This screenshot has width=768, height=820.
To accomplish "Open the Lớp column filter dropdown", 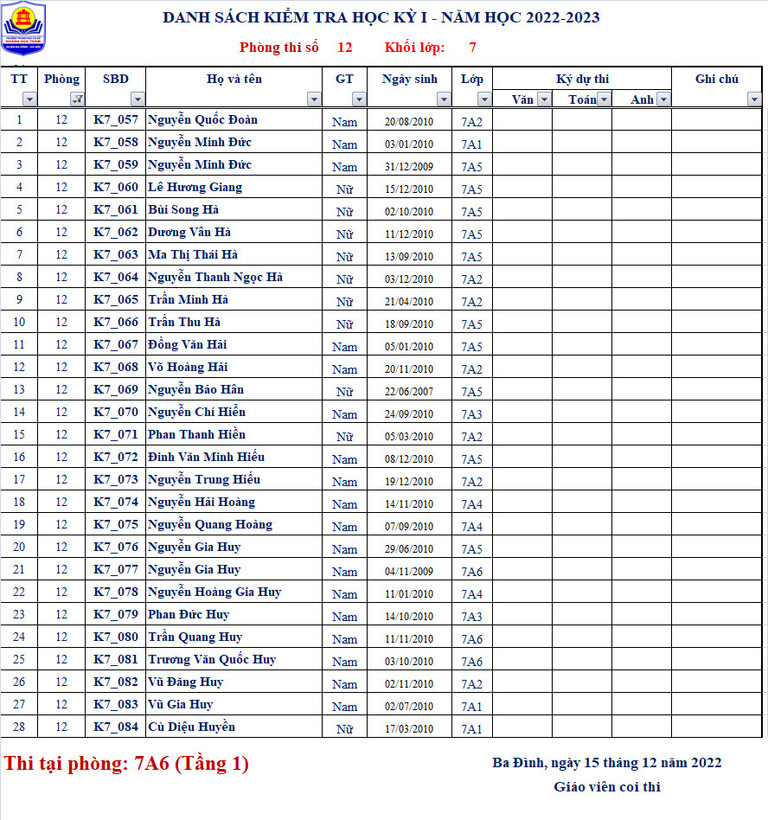I will pyautogui.click(x=484, y=99).
